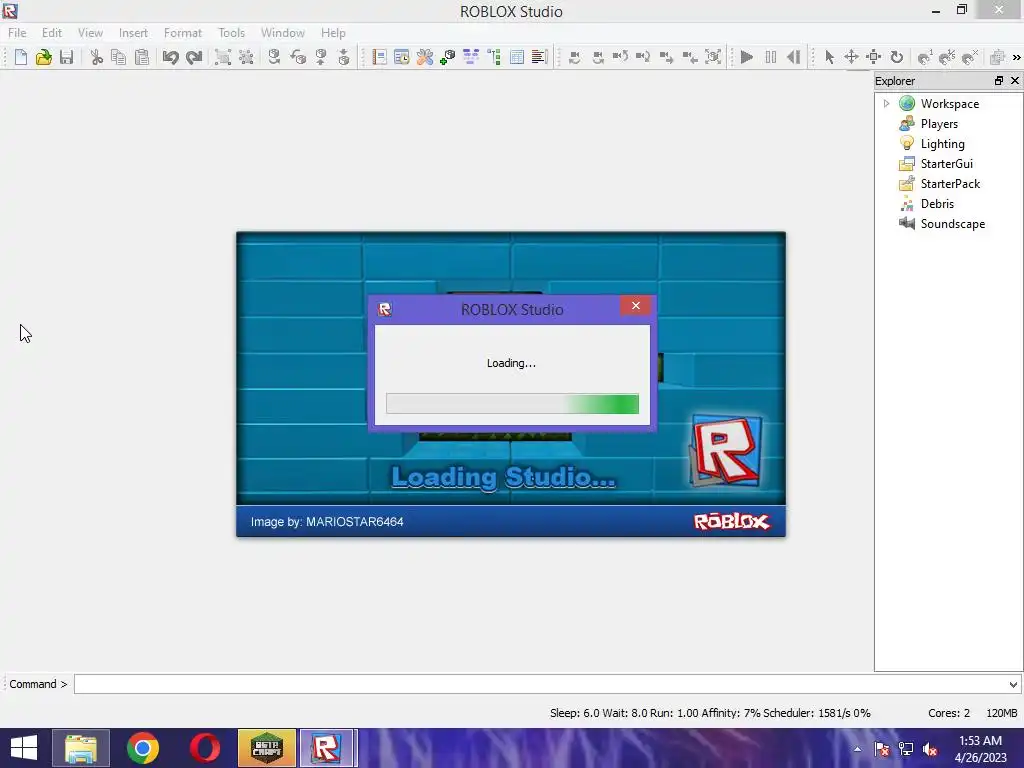
Task: Open a file using the folder icon
Action: click(x=43, y=57)
